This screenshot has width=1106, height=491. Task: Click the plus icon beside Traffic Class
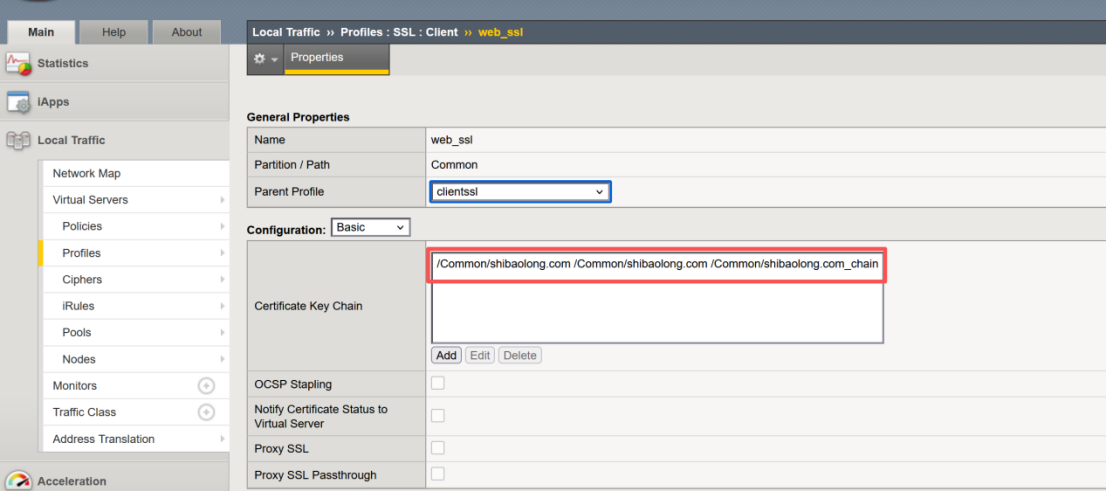pyautogui.click(x=206, y=412)
